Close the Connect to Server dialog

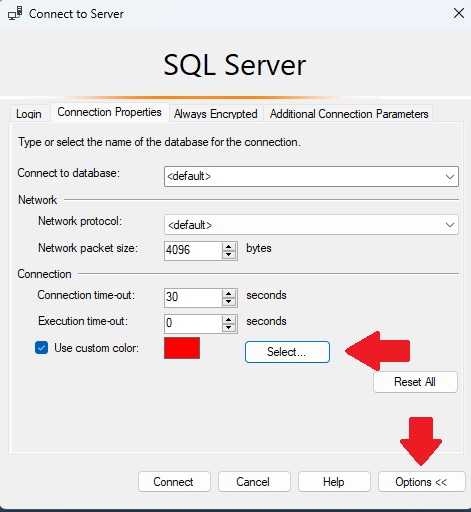click(x=459, y=13)
